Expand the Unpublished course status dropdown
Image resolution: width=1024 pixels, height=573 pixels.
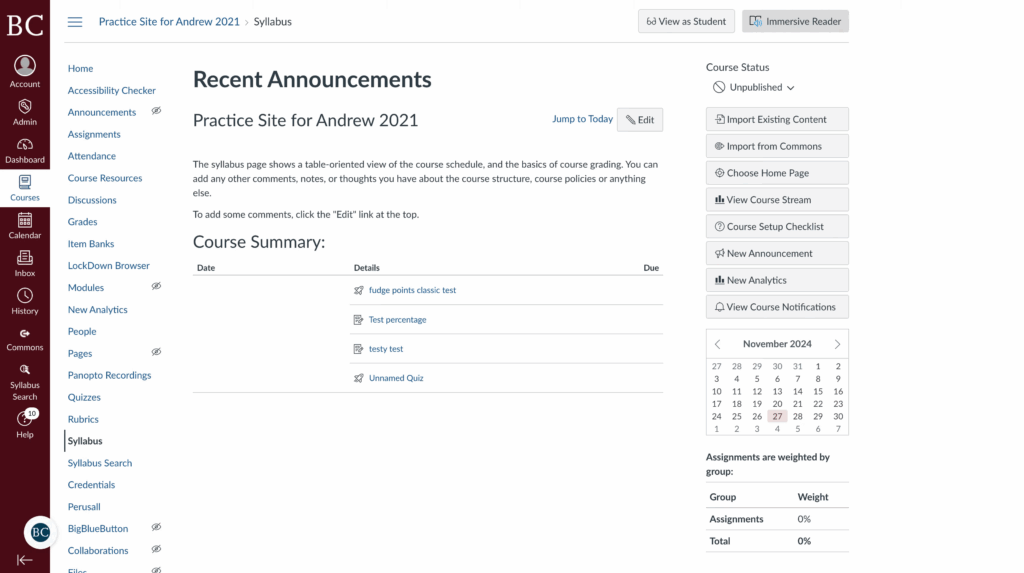754,87
